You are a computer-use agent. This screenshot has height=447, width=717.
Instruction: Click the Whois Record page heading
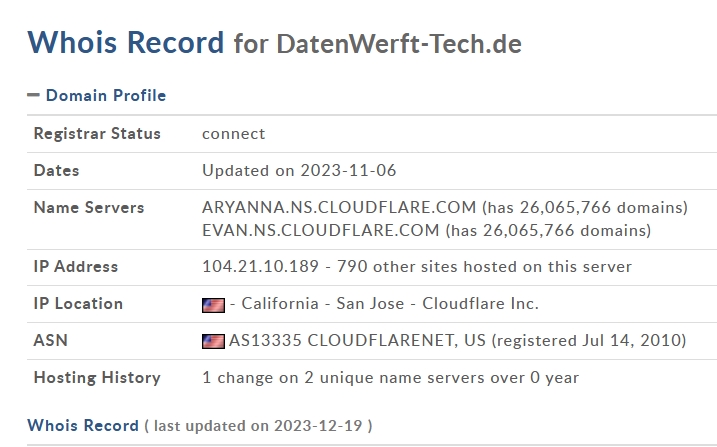point(126,43)
